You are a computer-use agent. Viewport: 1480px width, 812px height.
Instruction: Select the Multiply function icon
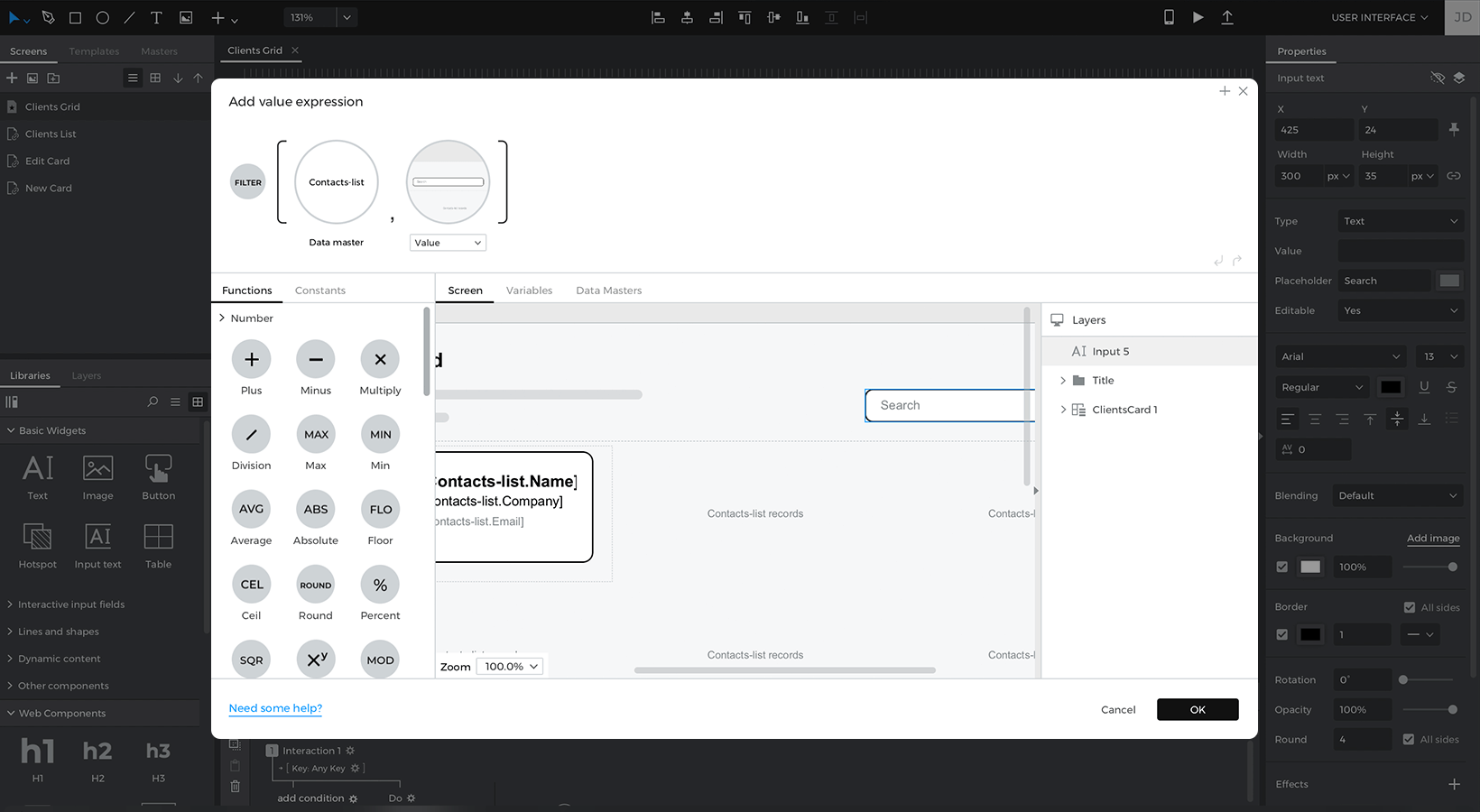[x=380, y=360]
